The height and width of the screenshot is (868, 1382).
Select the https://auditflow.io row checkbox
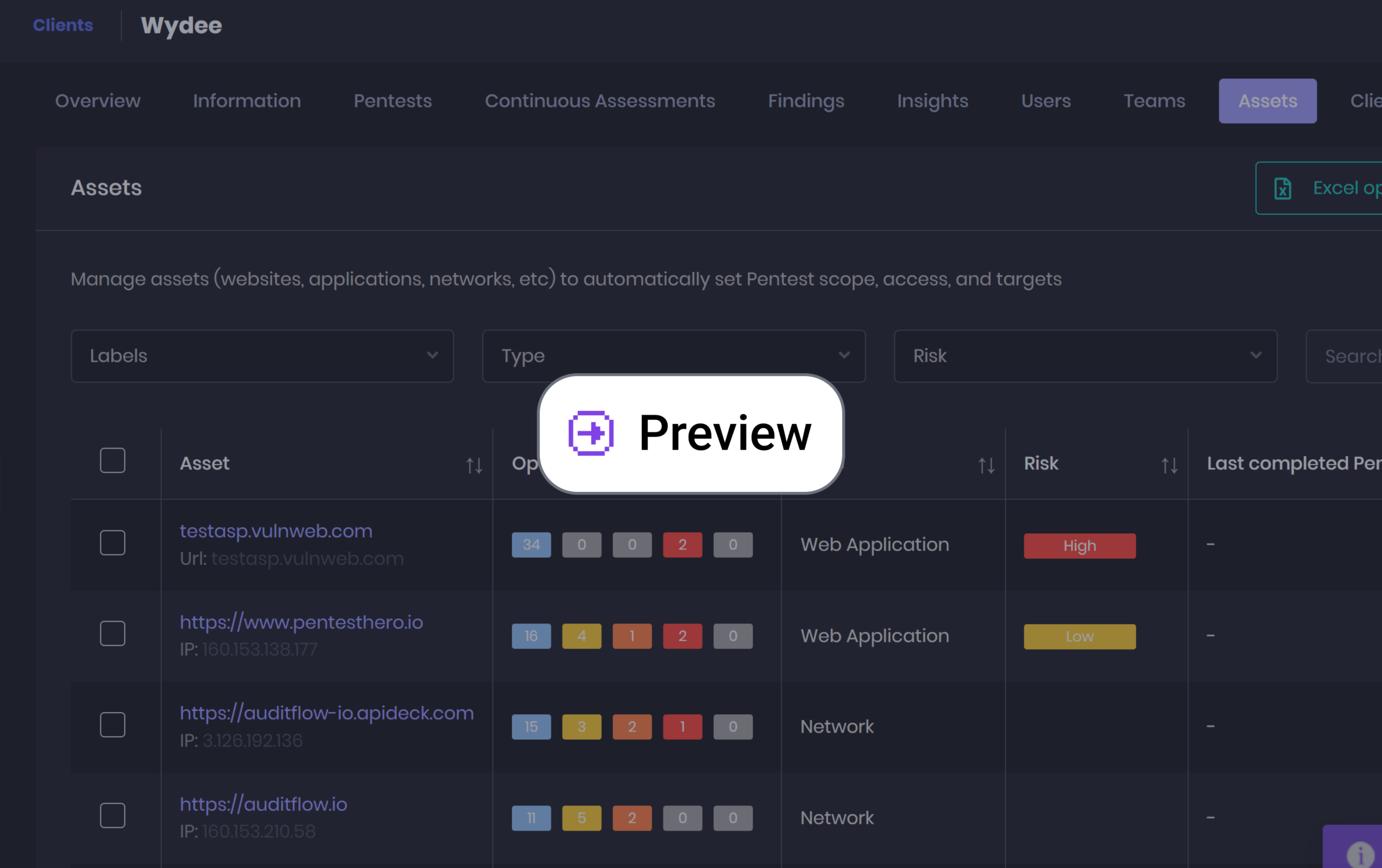click(x=112, y=815)
